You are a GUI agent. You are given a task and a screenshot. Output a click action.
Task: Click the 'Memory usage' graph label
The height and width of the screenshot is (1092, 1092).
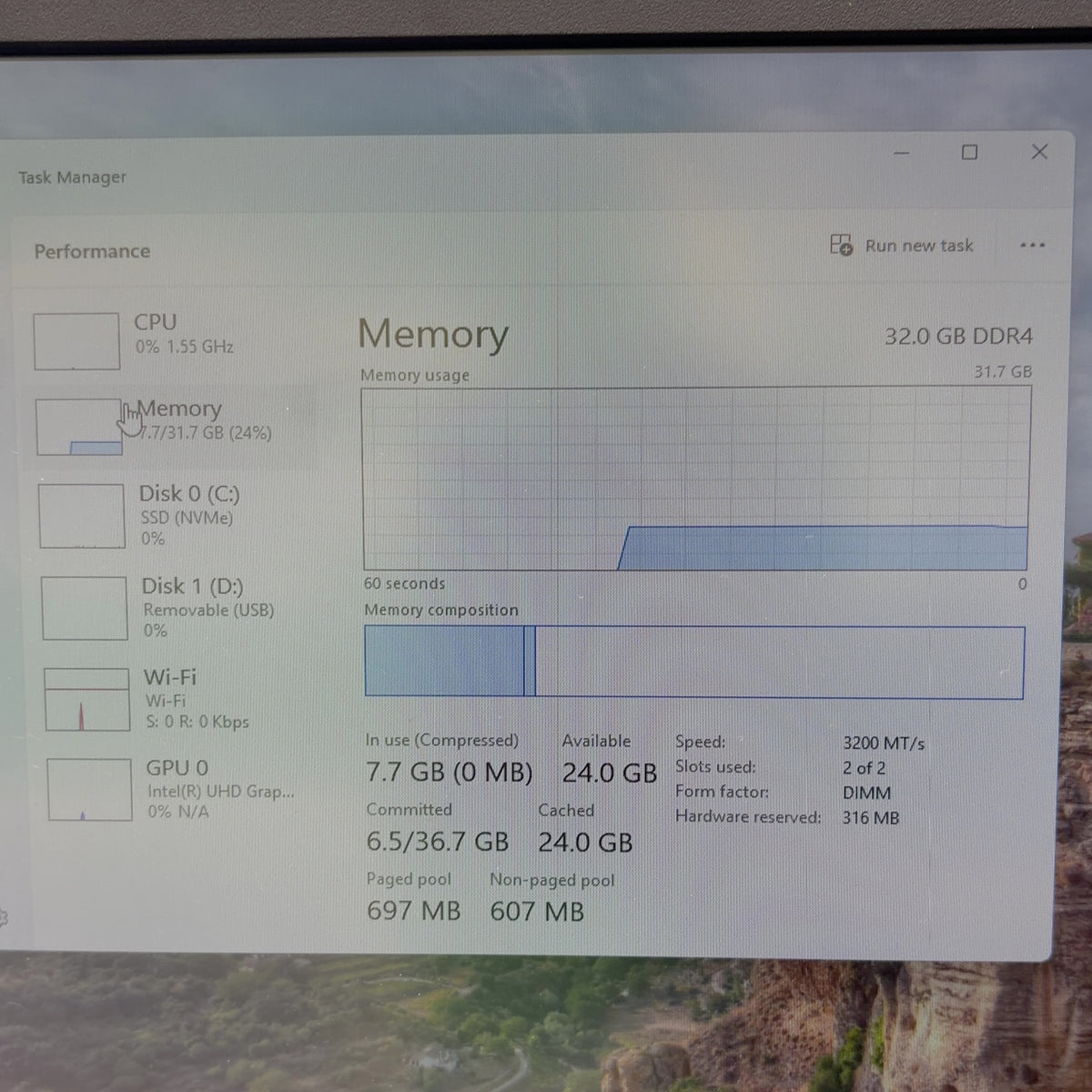point(415,375)
